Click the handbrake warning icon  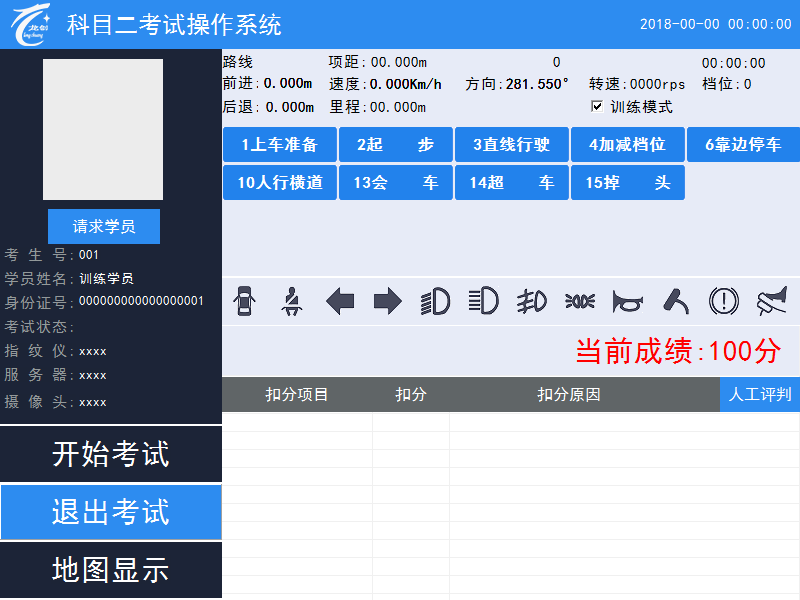click(723, 301)
